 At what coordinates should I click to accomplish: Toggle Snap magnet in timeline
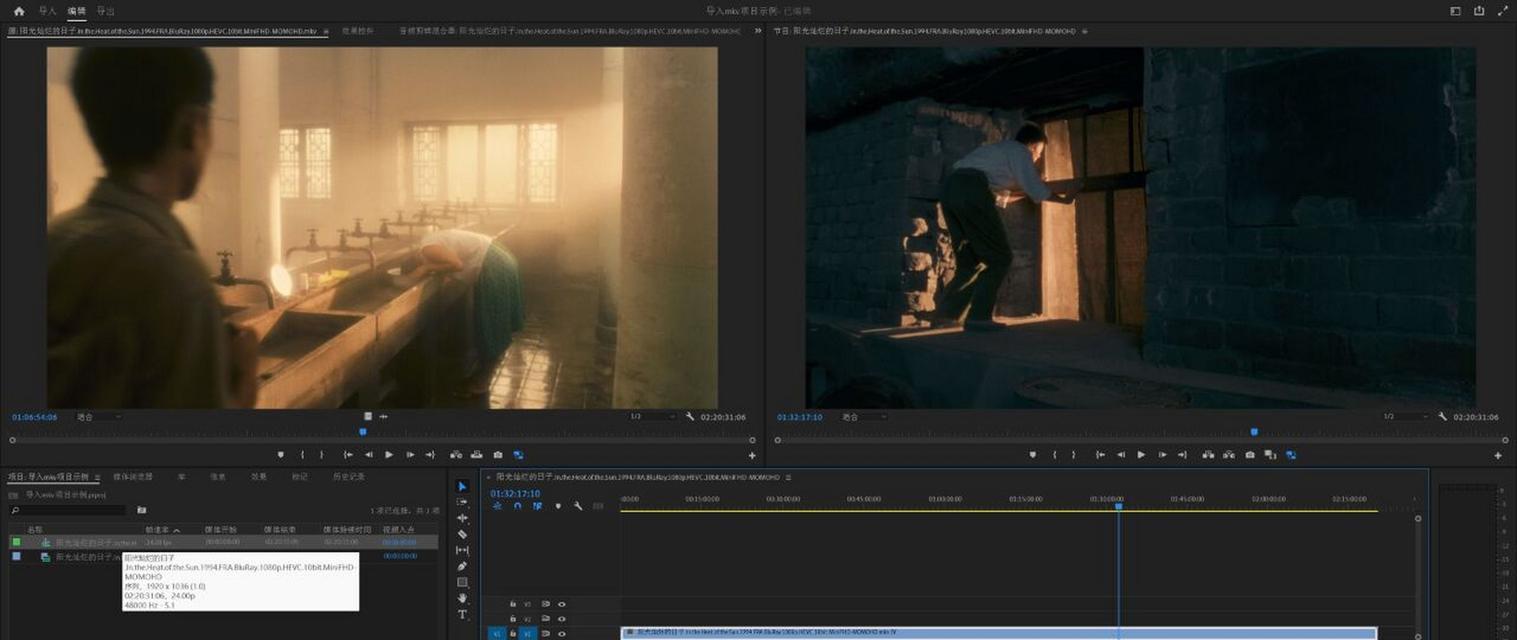(x=517, y=506)
